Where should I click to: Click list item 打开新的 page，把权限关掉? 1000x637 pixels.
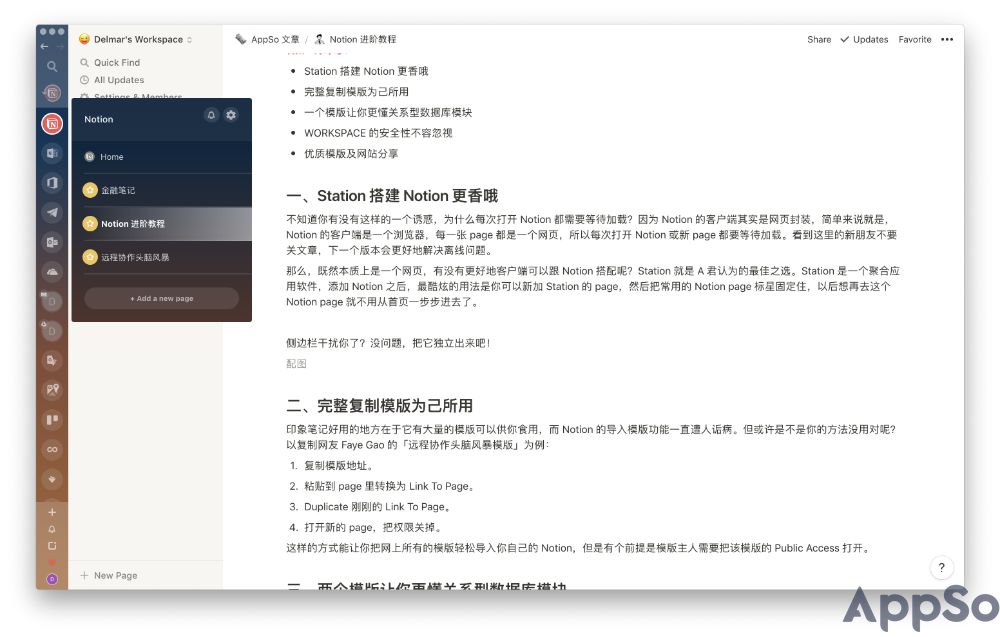point(373,527)
